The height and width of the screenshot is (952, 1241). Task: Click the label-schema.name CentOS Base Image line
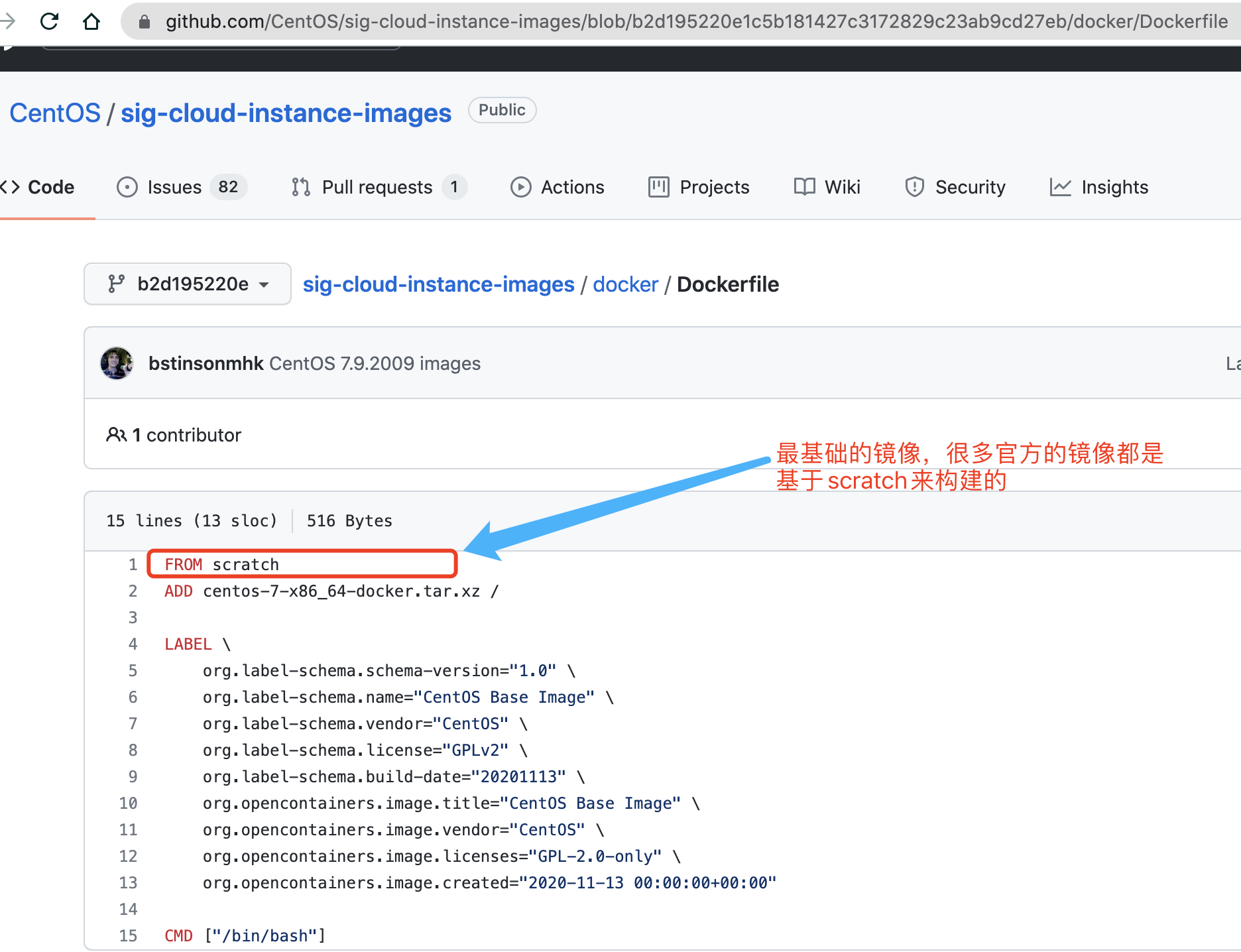coord(408,697)
